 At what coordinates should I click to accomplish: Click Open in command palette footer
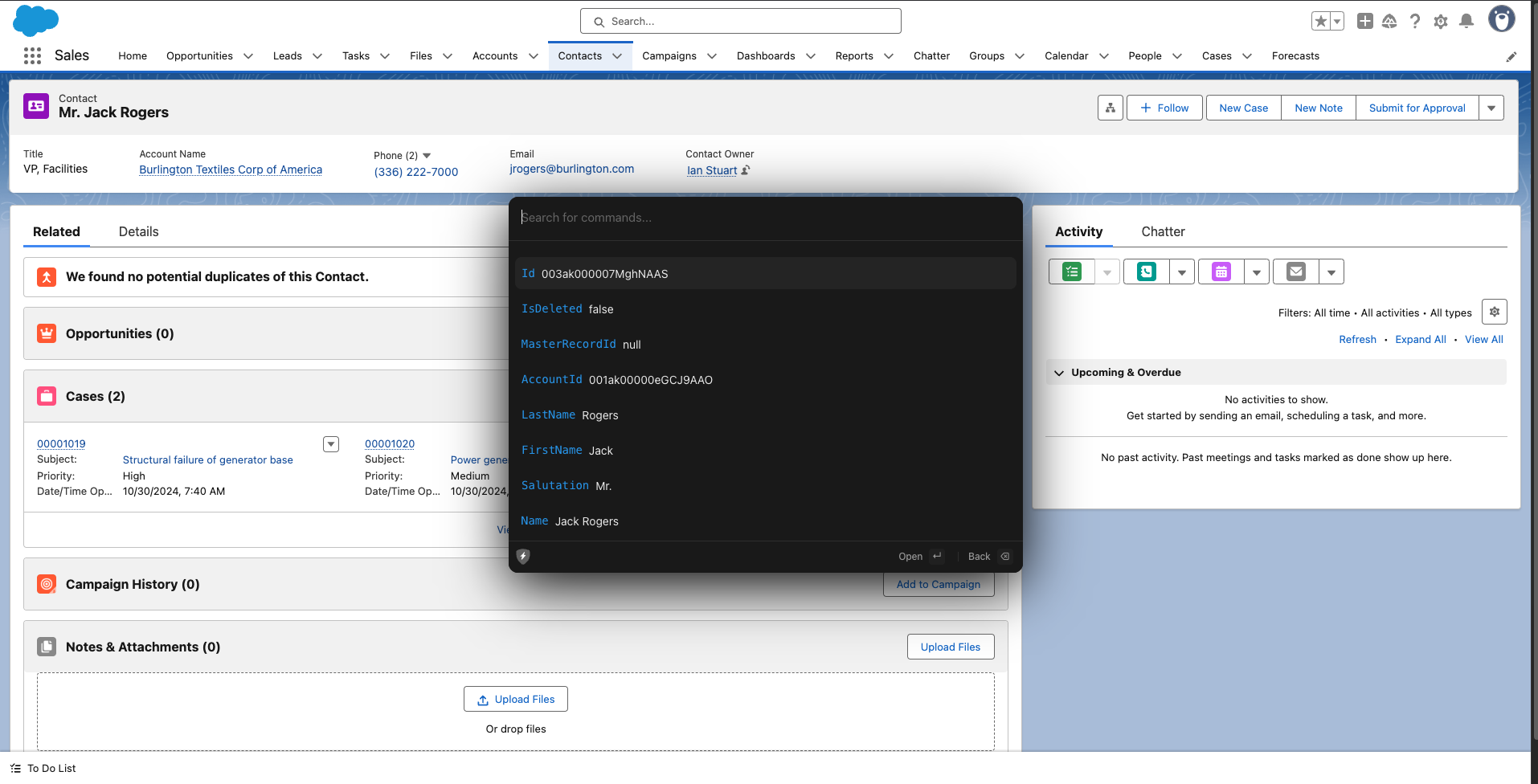(x=921, y=556)
